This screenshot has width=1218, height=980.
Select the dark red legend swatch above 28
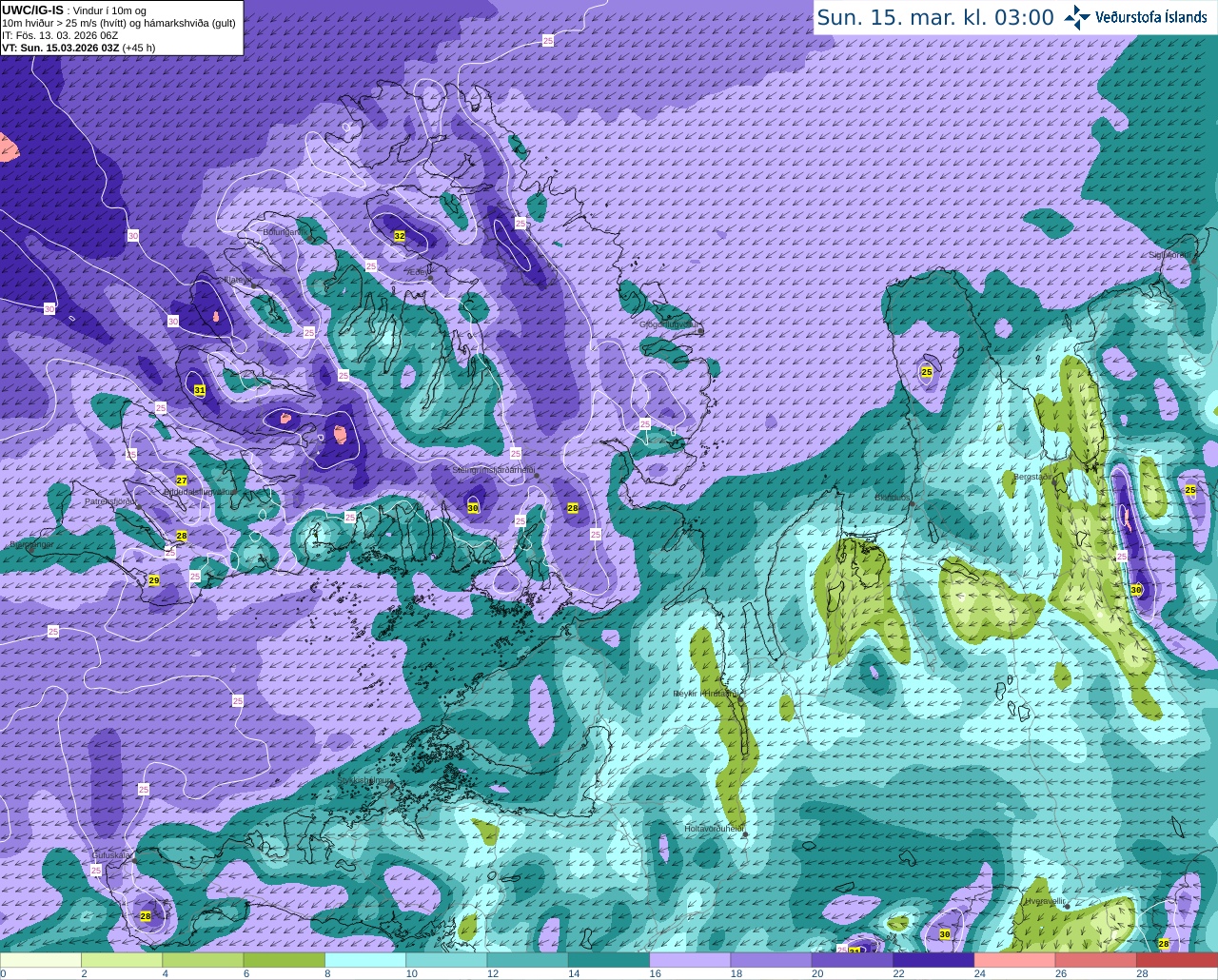pos(1177,960)
